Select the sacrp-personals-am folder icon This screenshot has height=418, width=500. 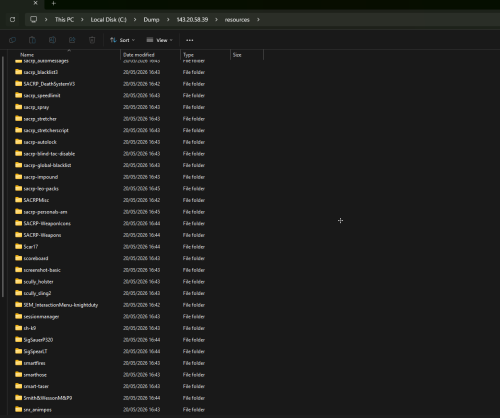click(19, 212)
